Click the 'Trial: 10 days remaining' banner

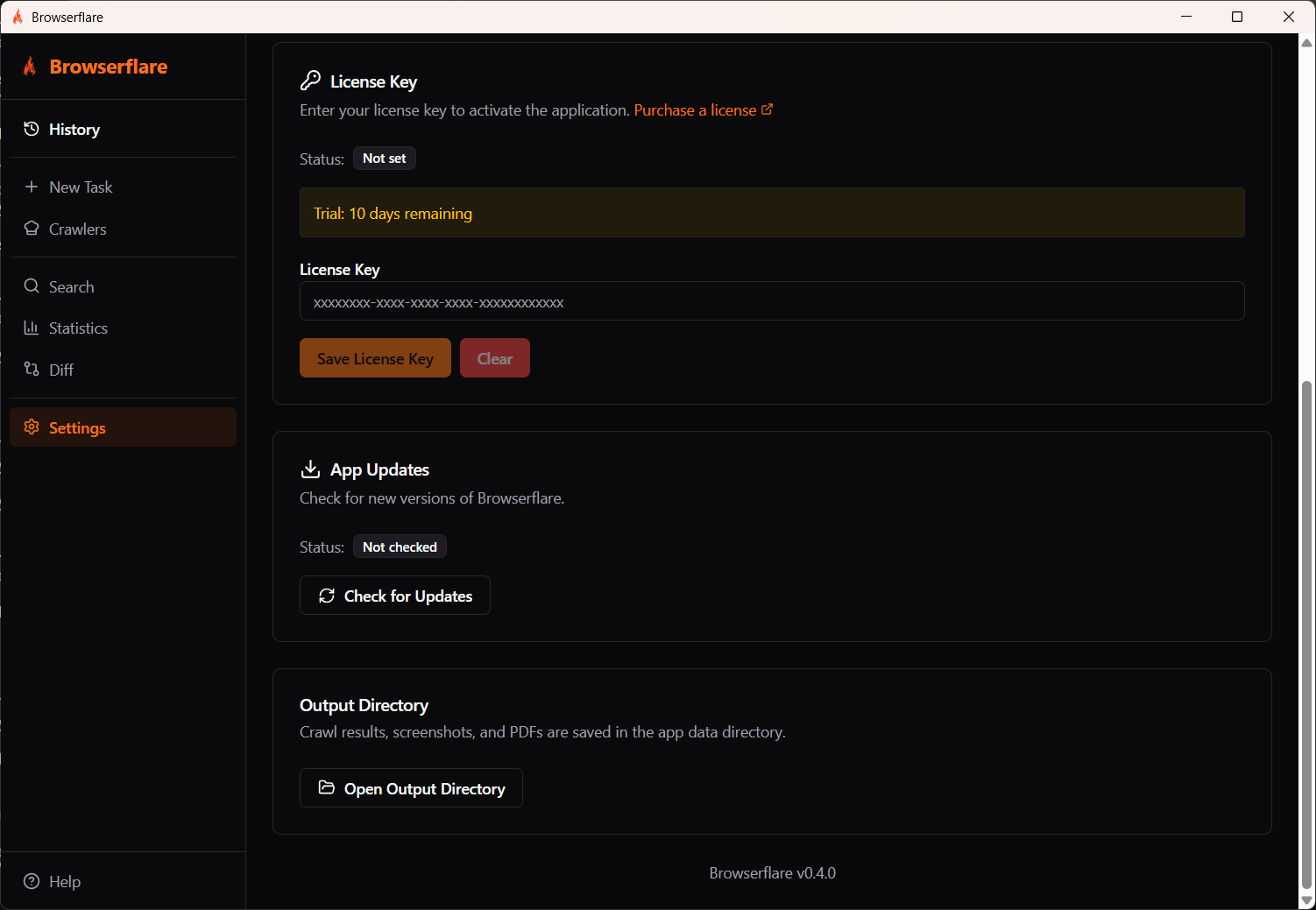[x=772, y=213]
